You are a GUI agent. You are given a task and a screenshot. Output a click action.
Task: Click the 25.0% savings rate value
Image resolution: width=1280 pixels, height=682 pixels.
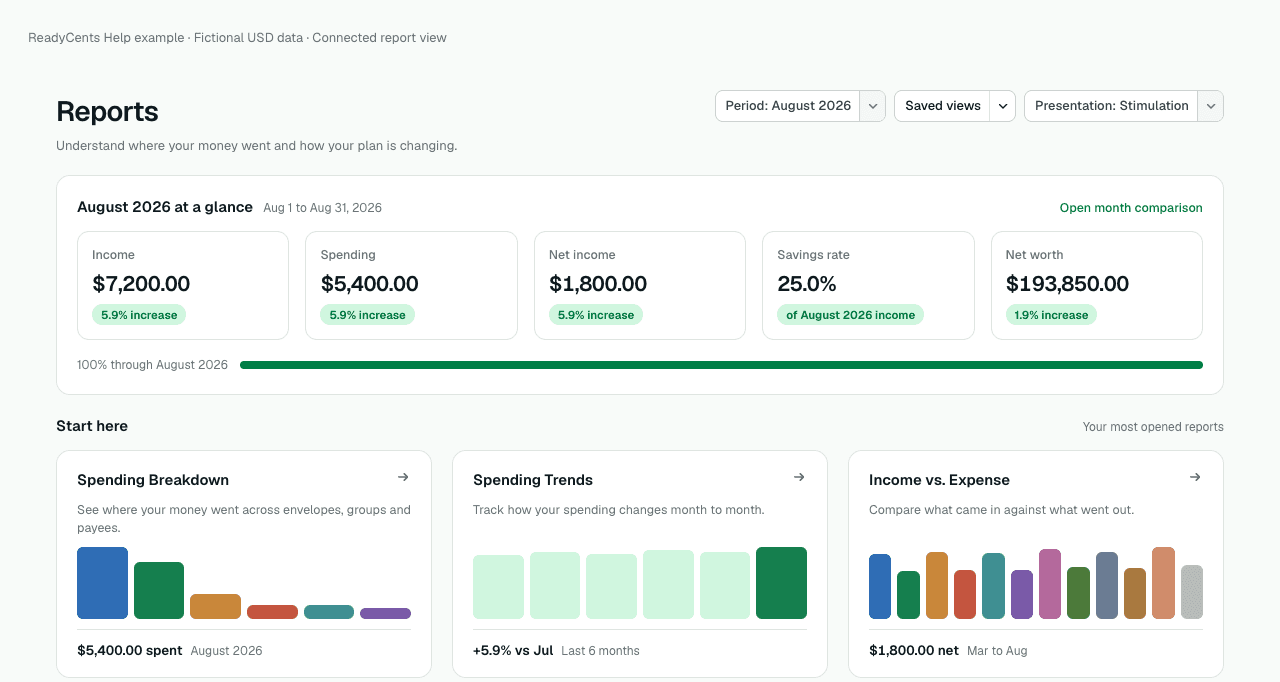tap(806, 284)
